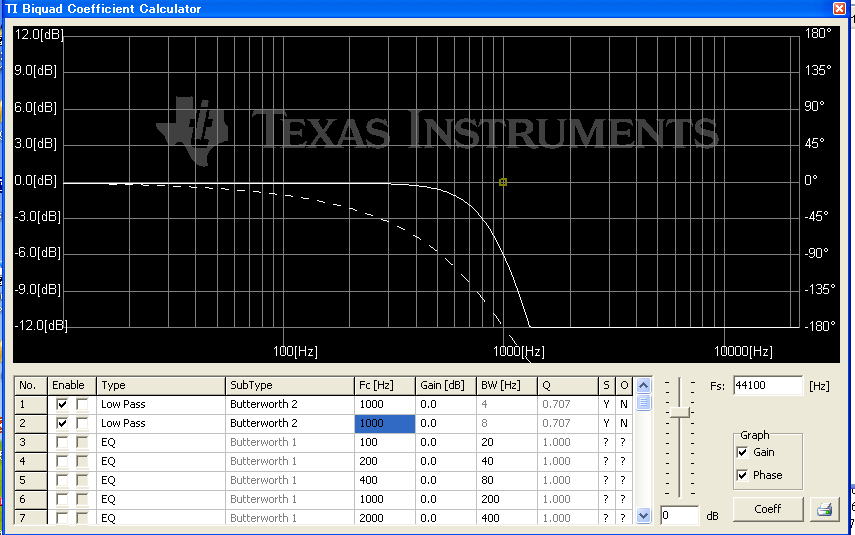Click the Type column header

(x=161, y=386)
